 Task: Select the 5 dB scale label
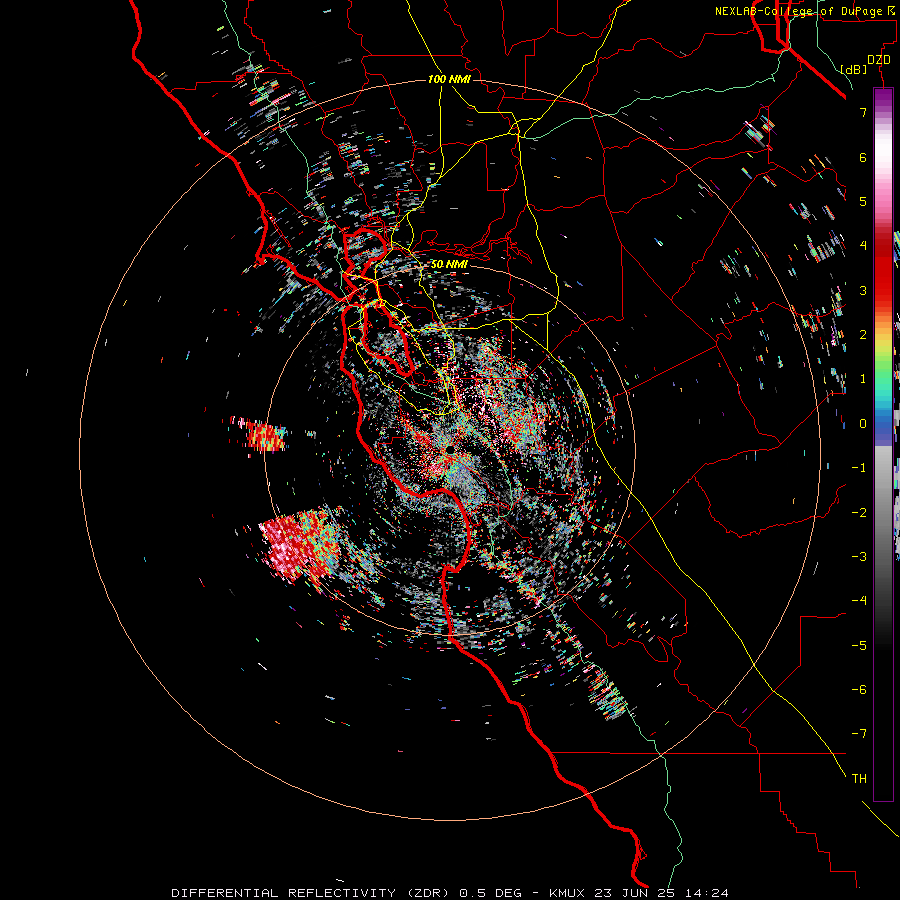[x=863, y=201]
